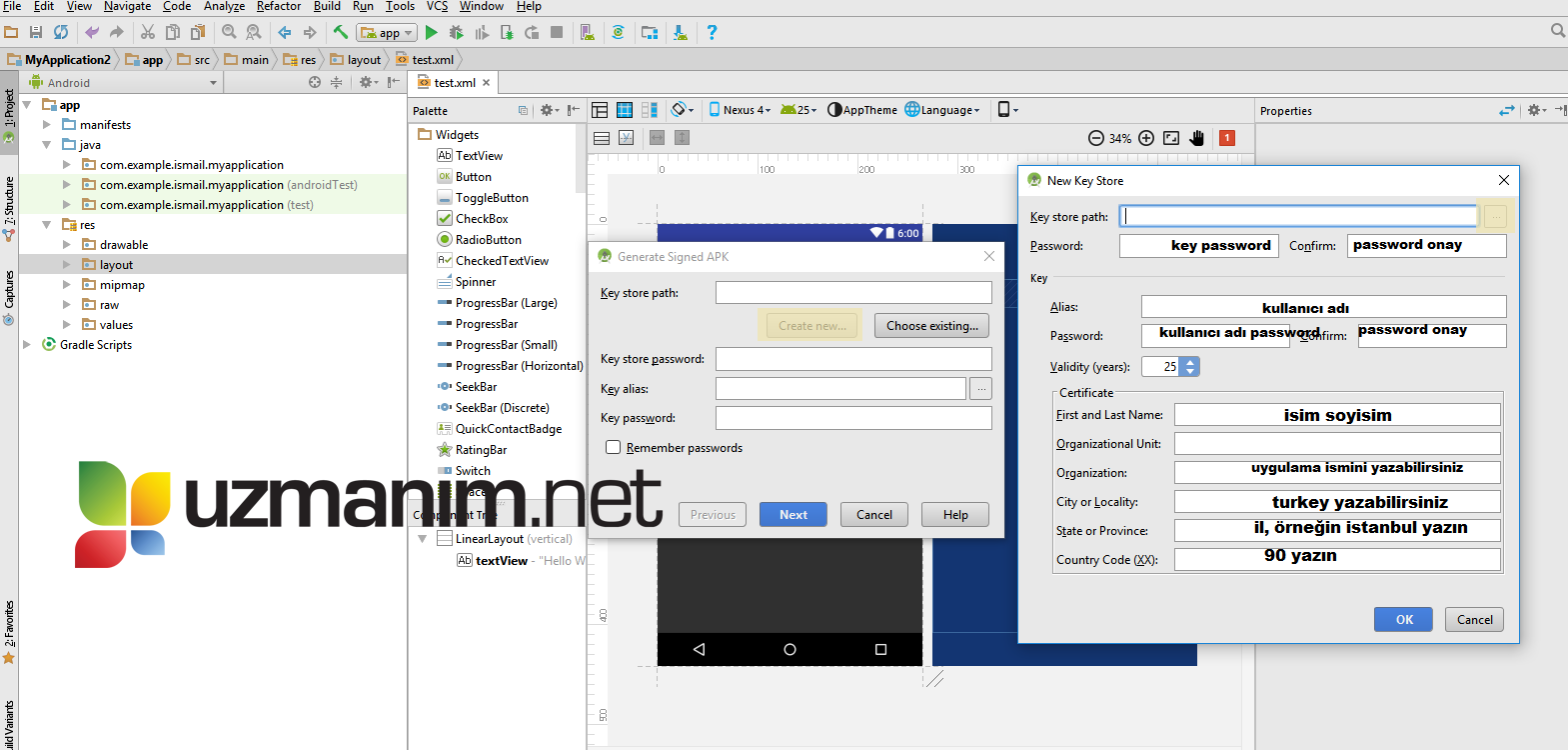Screen dimensions: 1568x750
Task: Open the AVD Manager toolbar icon
Action: point(588,33)
